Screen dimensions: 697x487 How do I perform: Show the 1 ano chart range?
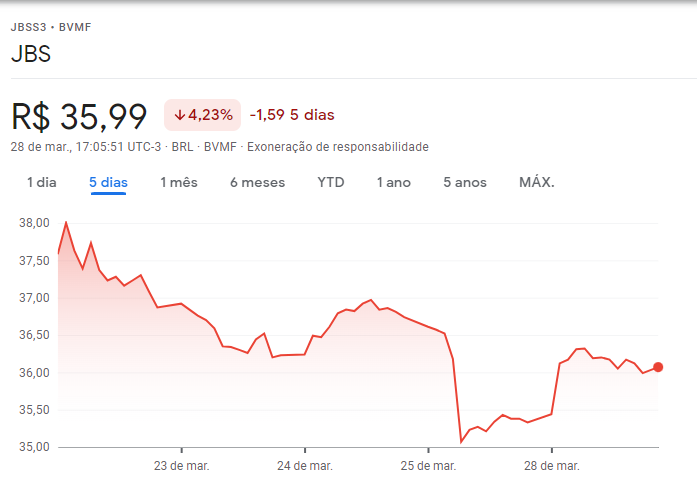pos(394,182)
